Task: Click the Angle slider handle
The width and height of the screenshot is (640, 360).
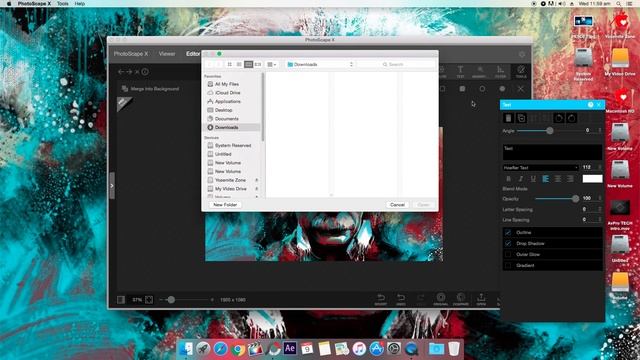Action: coord(550,131)
